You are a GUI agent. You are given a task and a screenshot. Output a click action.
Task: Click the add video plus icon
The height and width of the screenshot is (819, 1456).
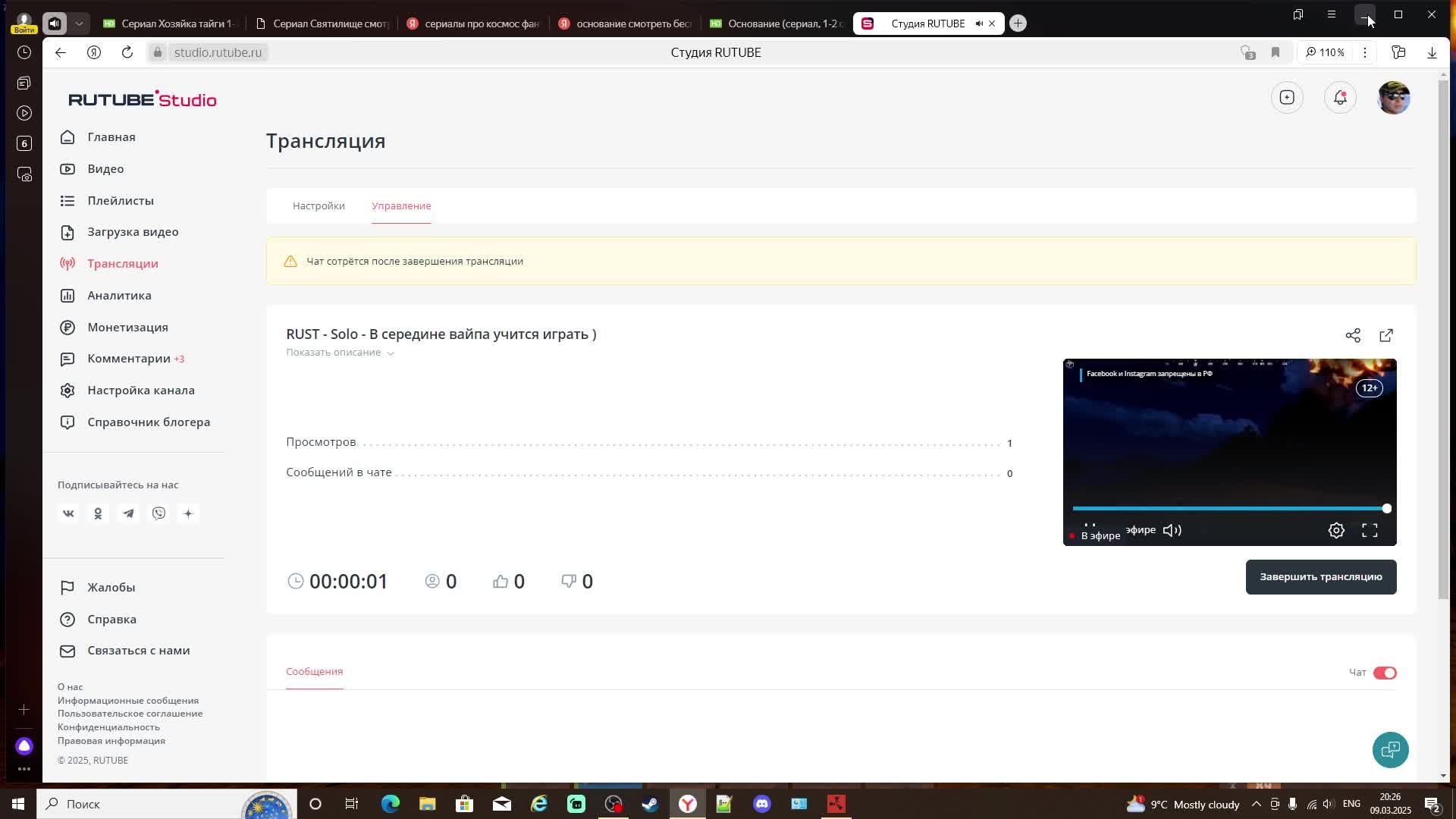[x=1287, y=98]
